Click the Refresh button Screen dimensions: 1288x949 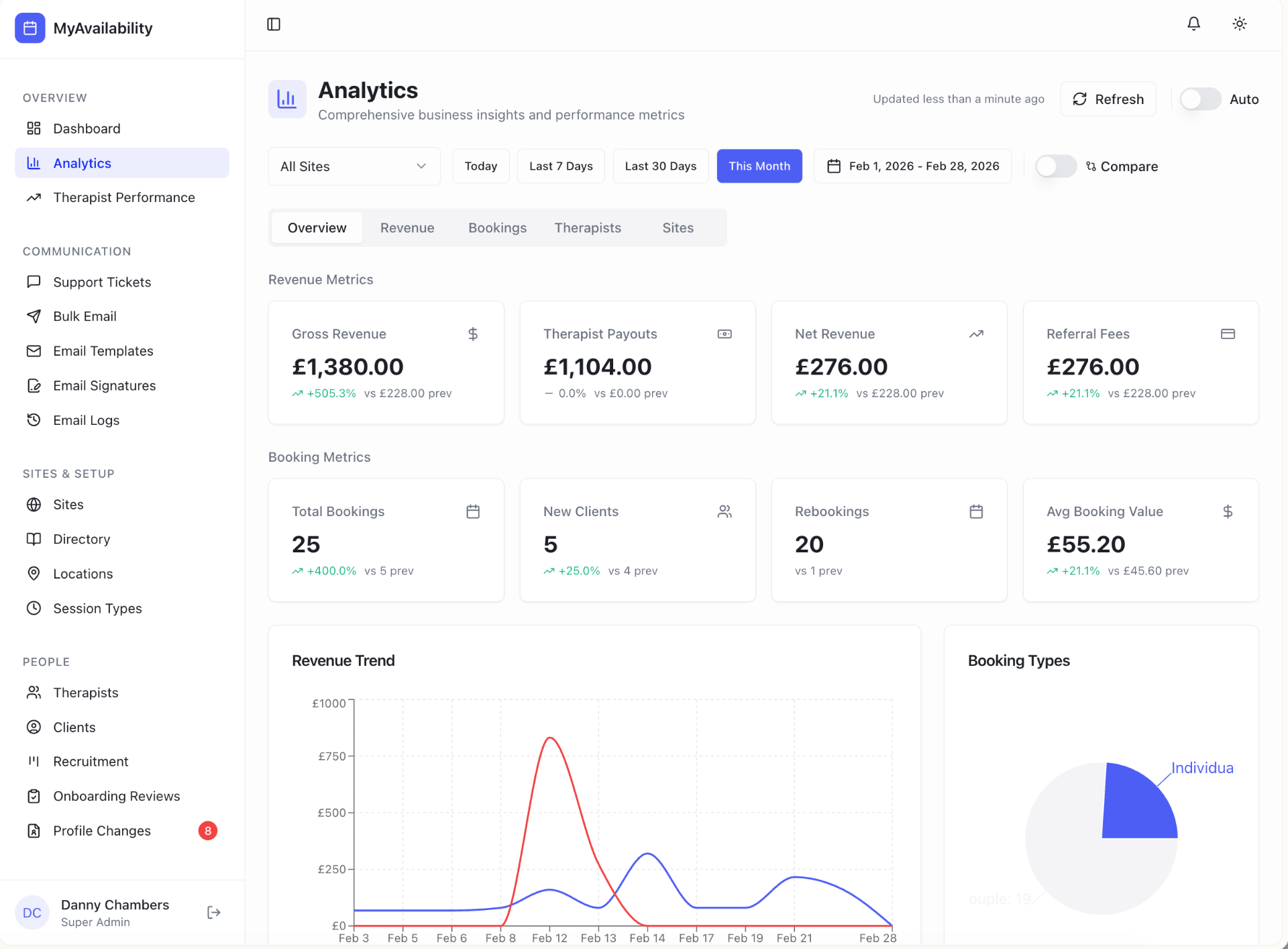(1108, 99)
